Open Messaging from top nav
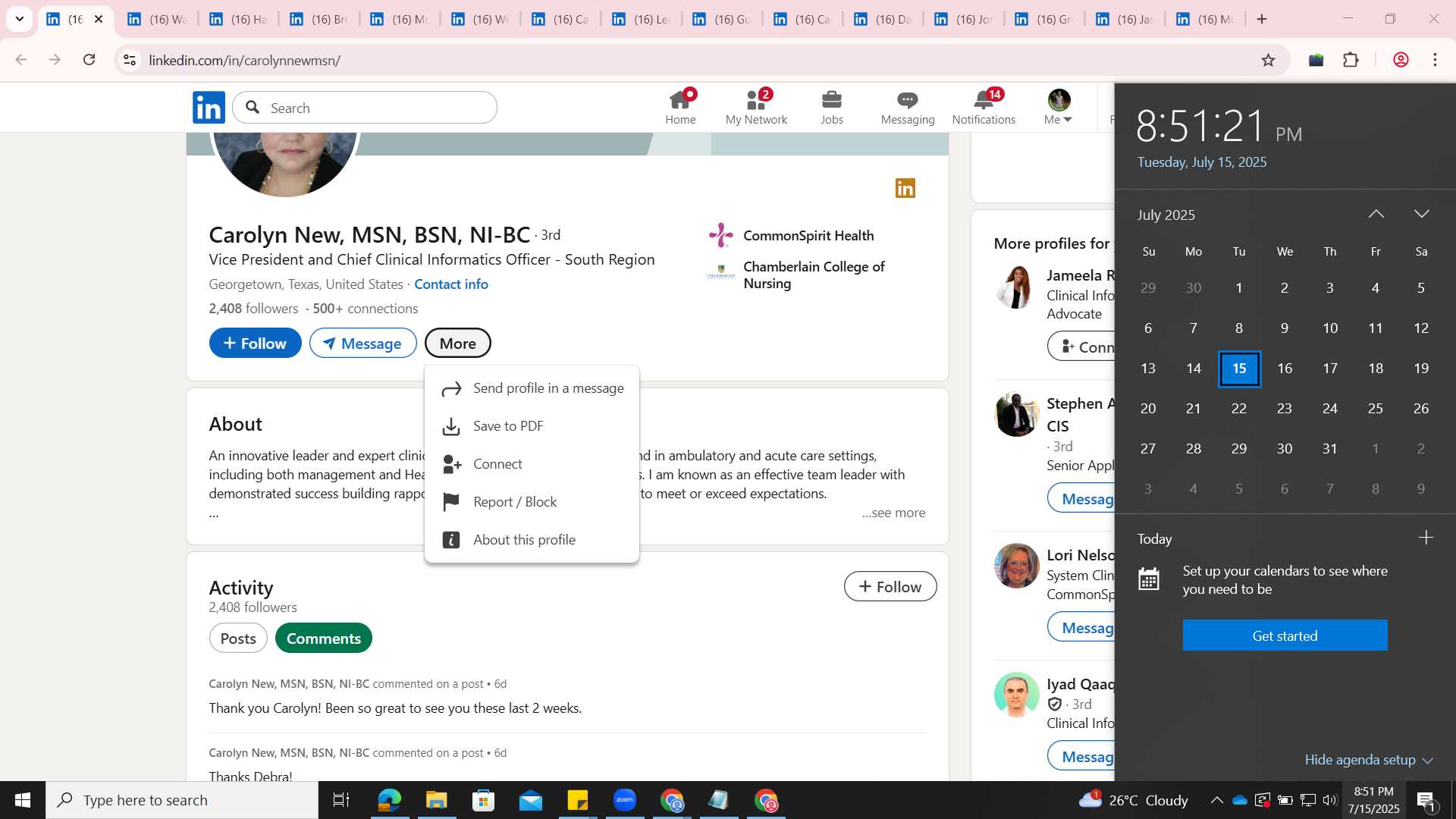Image resolution: width=1456 pixels, height=819 pixels. tap(908, 107)
